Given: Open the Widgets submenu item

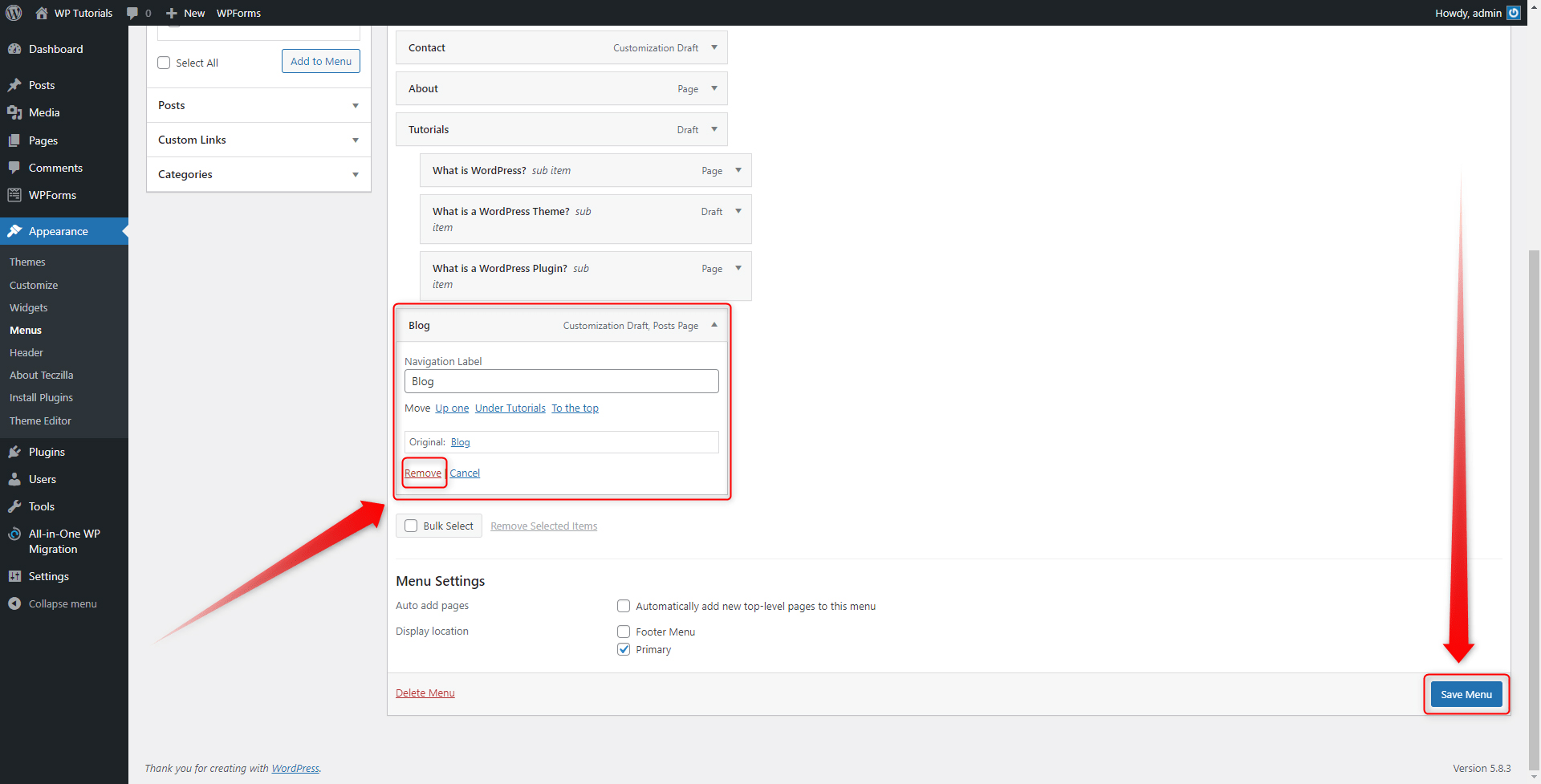Looking at the screenshot, I should pos(29,307).
